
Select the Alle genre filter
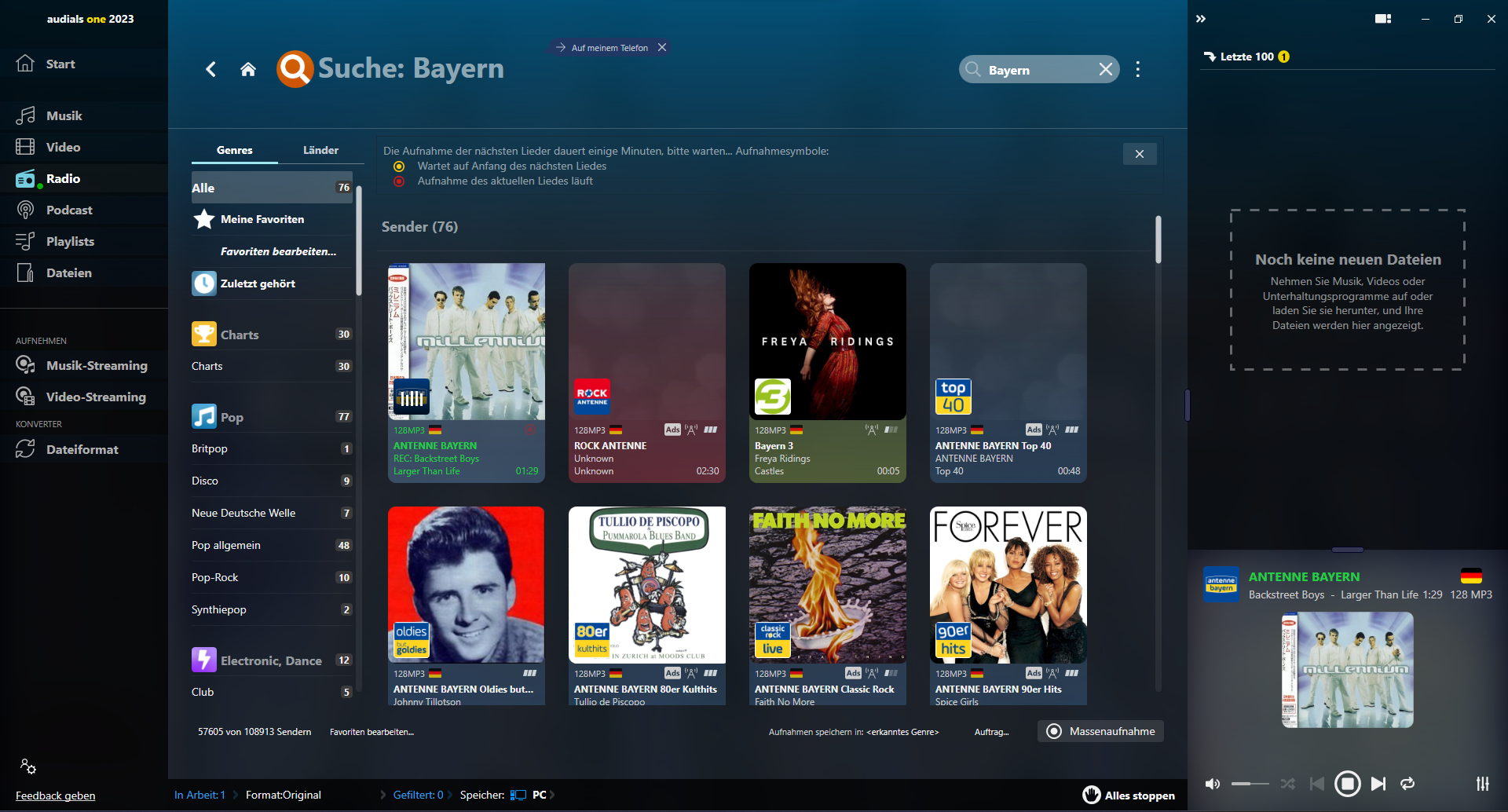(272, 188)
